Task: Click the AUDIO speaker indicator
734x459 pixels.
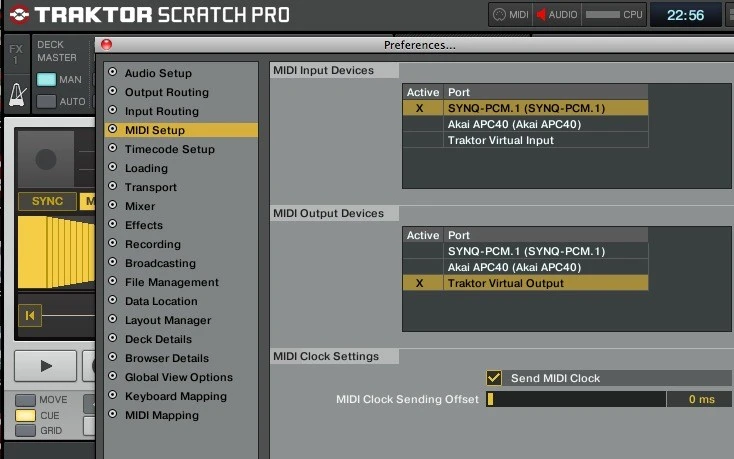Action: pyautogui.click(x=557, y=15)
